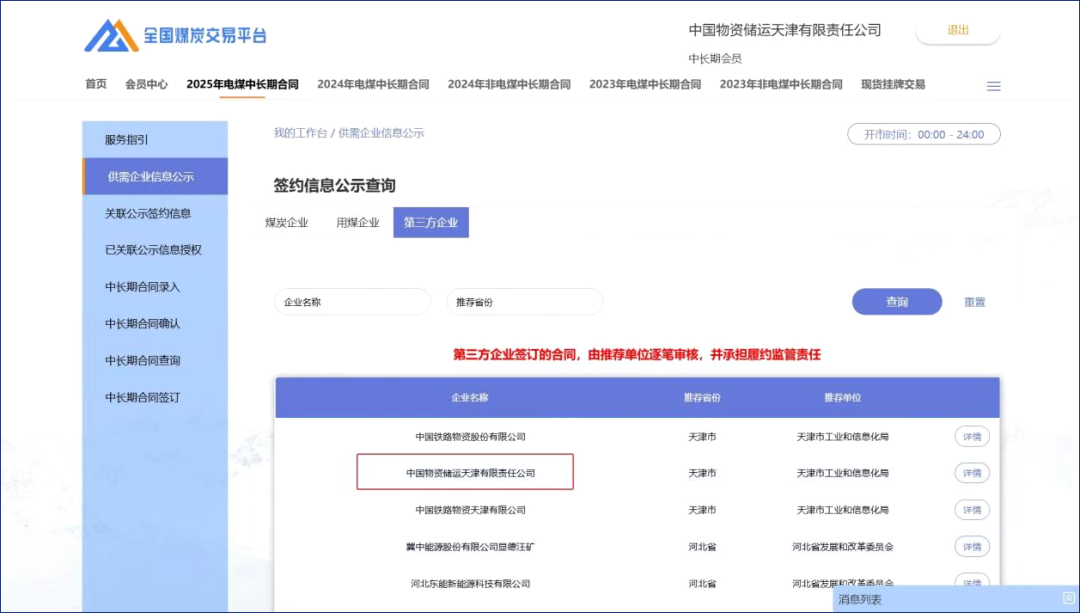This screenshot has height=613, width=1080.
Task: Switch to the 煤炭企业 tab
Action: tap(287, 222)
